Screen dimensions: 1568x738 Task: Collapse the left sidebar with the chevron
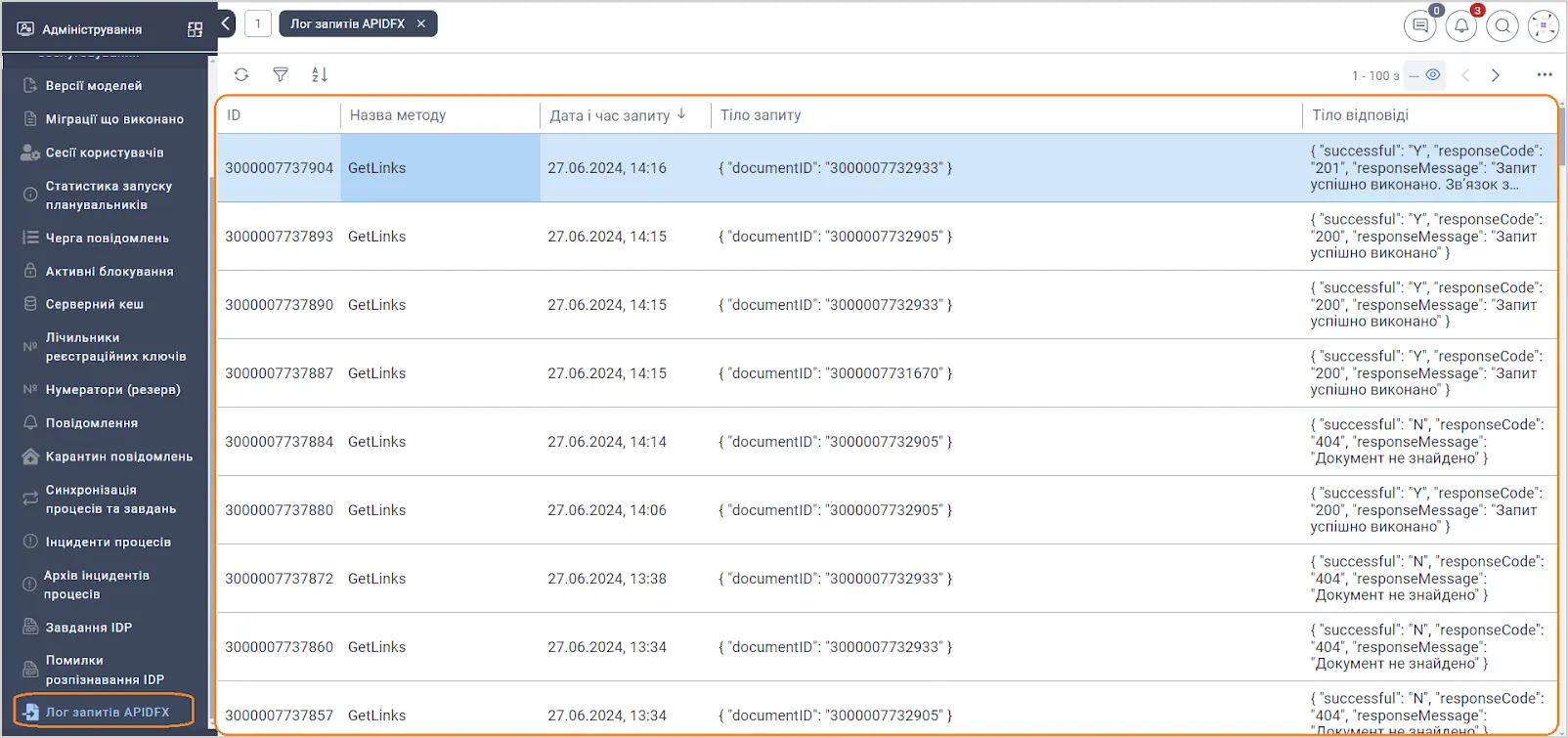tap(226, 22)
